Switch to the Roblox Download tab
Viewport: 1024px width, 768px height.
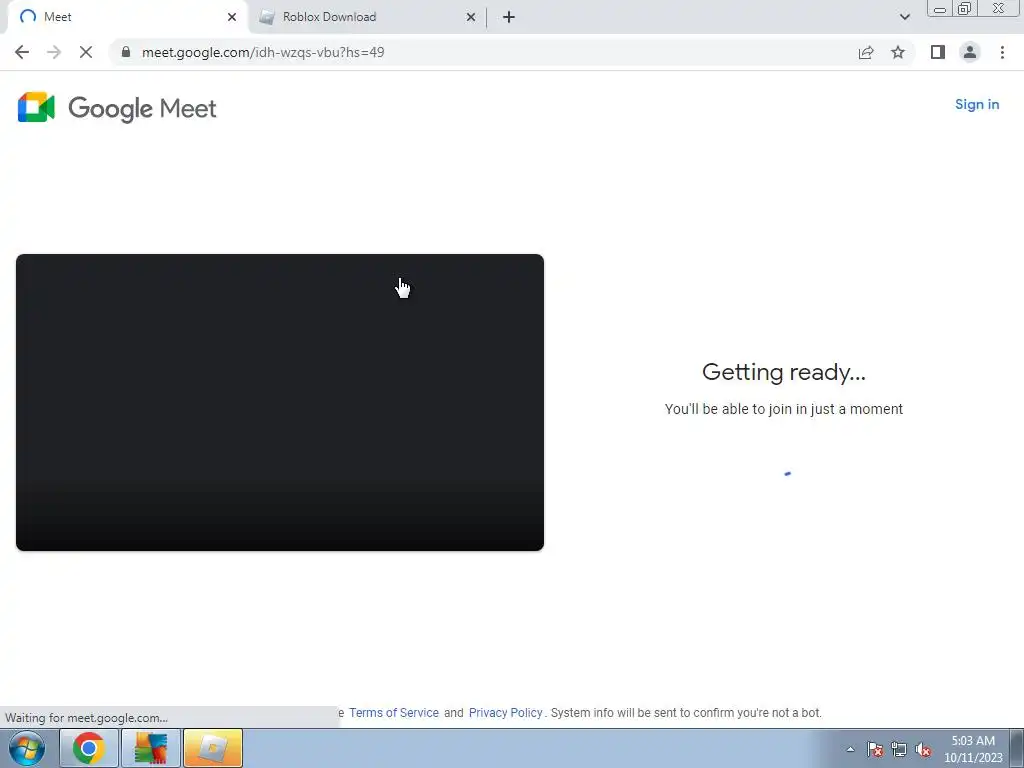click(x=368, y=17)
